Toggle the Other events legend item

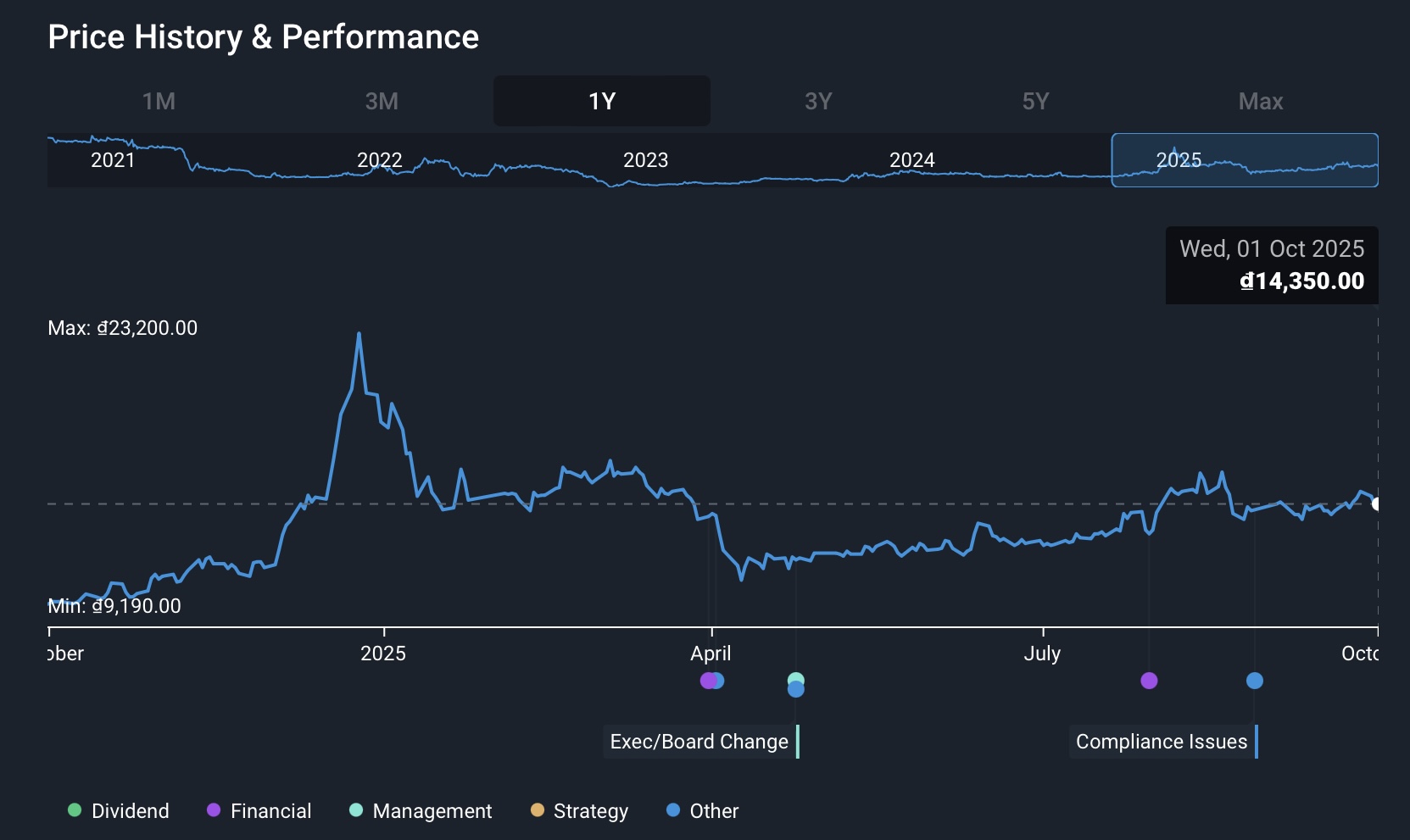coord(703,811)
